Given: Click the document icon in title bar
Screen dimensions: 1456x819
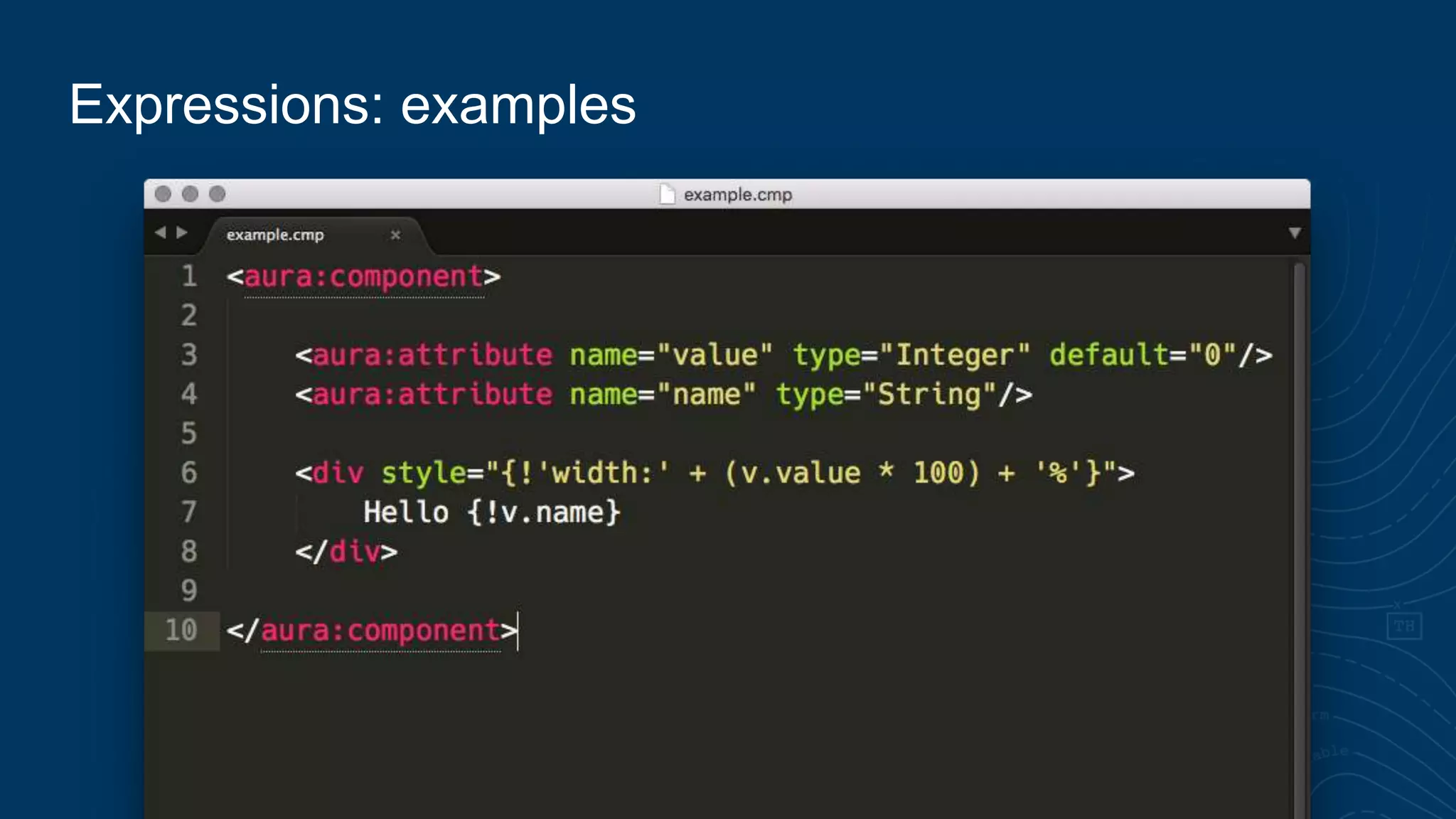Looking at the screenshot, I should (666, 194).
